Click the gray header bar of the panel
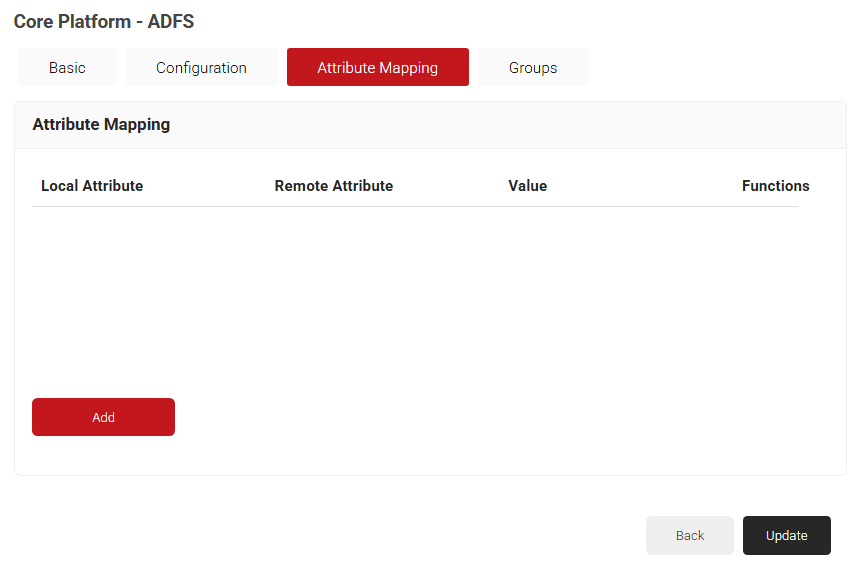Screen dimensions: 858x573 [500, 125]
